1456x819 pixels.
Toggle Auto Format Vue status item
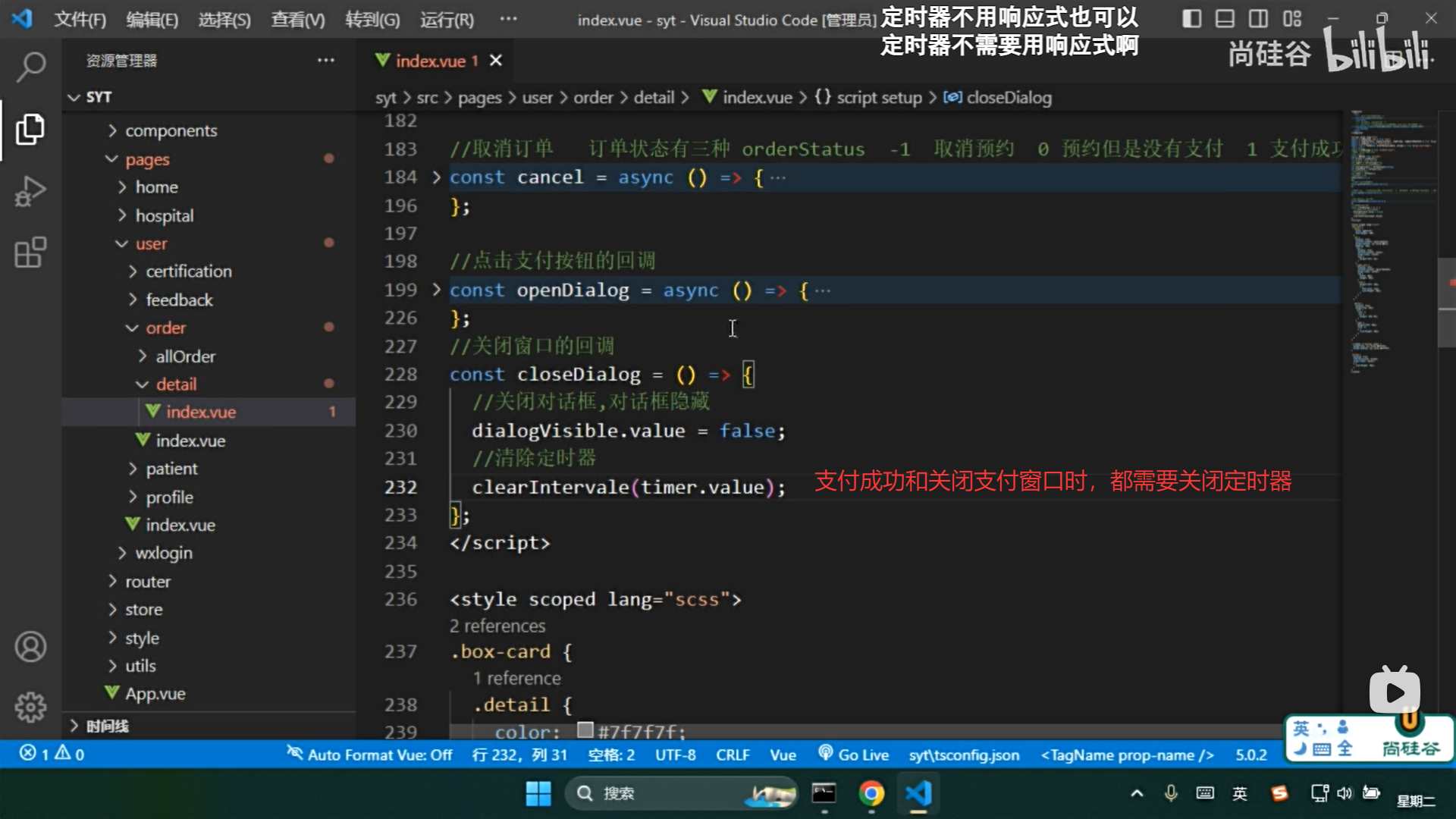[369, 755]
